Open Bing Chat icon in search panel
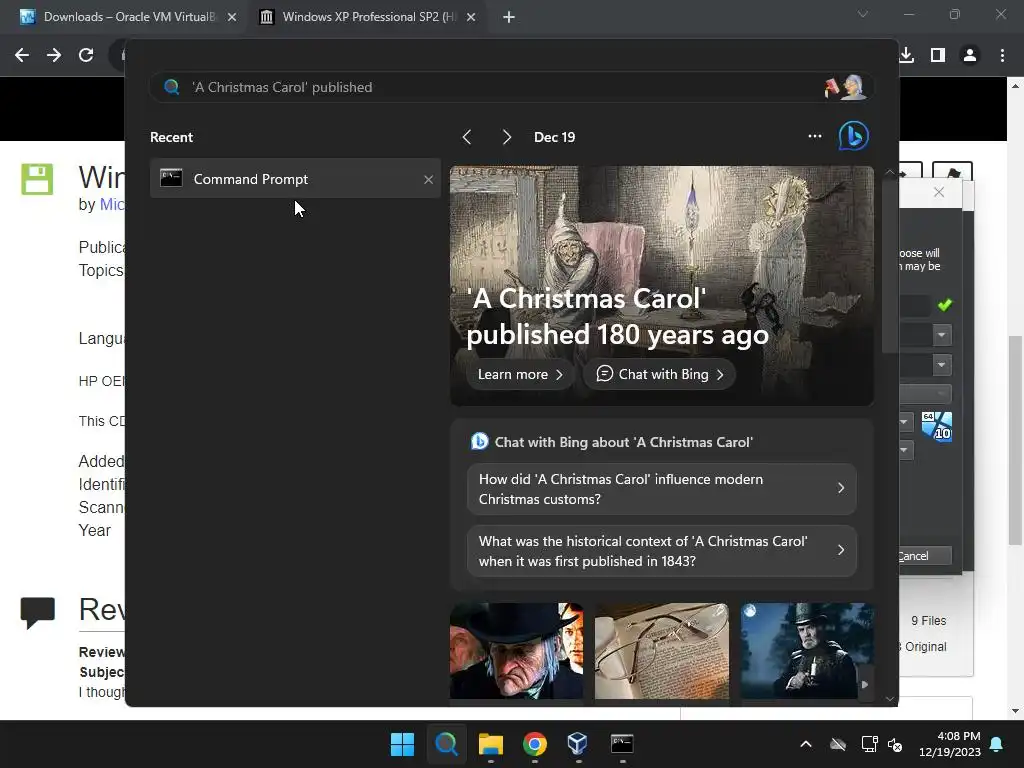 (854, 136)
